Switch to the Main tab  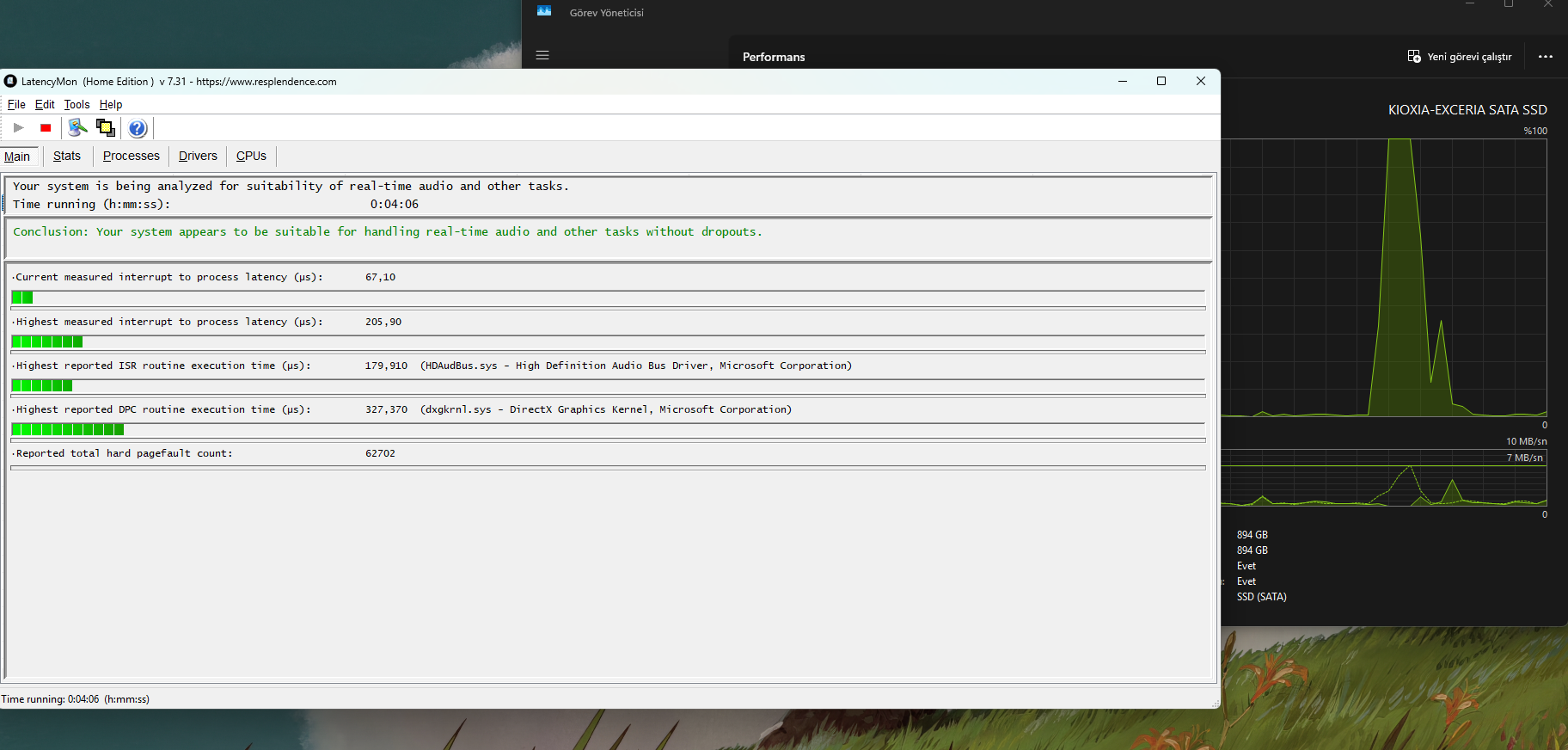[17, 157]
